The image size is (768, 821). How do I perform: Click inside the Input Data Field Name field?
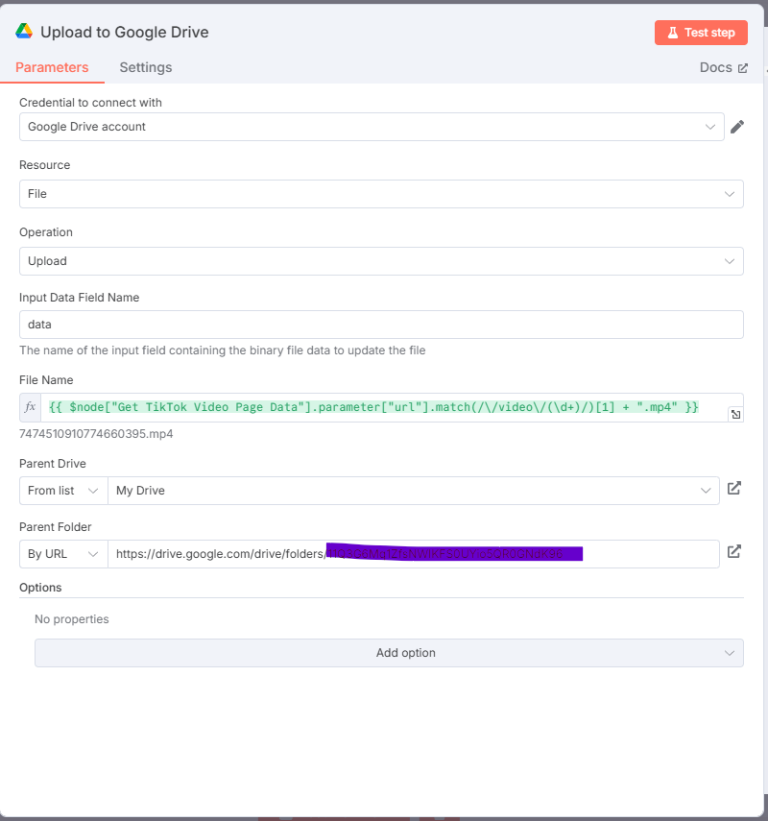[x=380, y=324]
